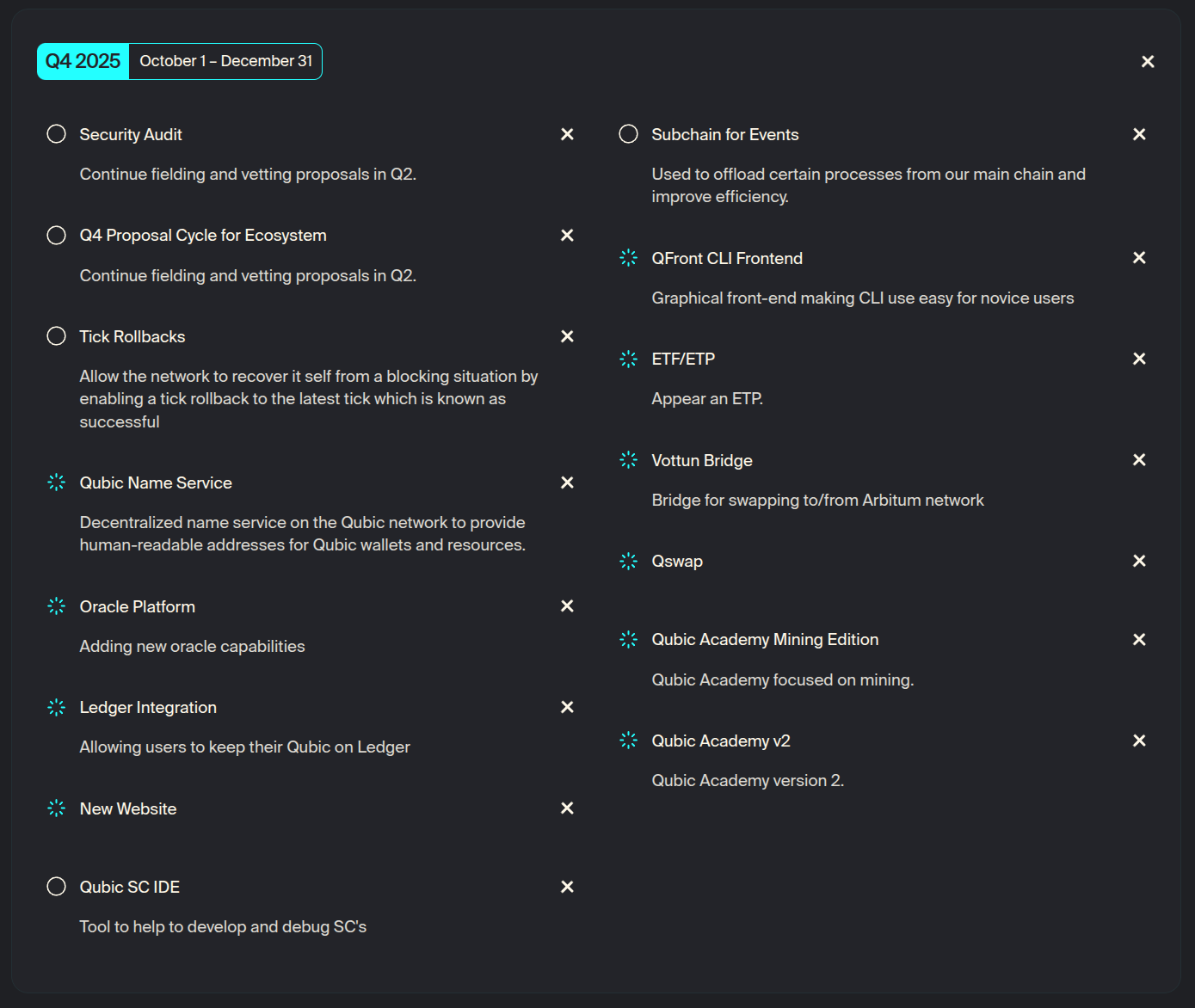The height and width of the screenshot is (1008, 1195).
Task: Click the in-progress icon beside ETF/ETP
Action: [x=628, y=359]
